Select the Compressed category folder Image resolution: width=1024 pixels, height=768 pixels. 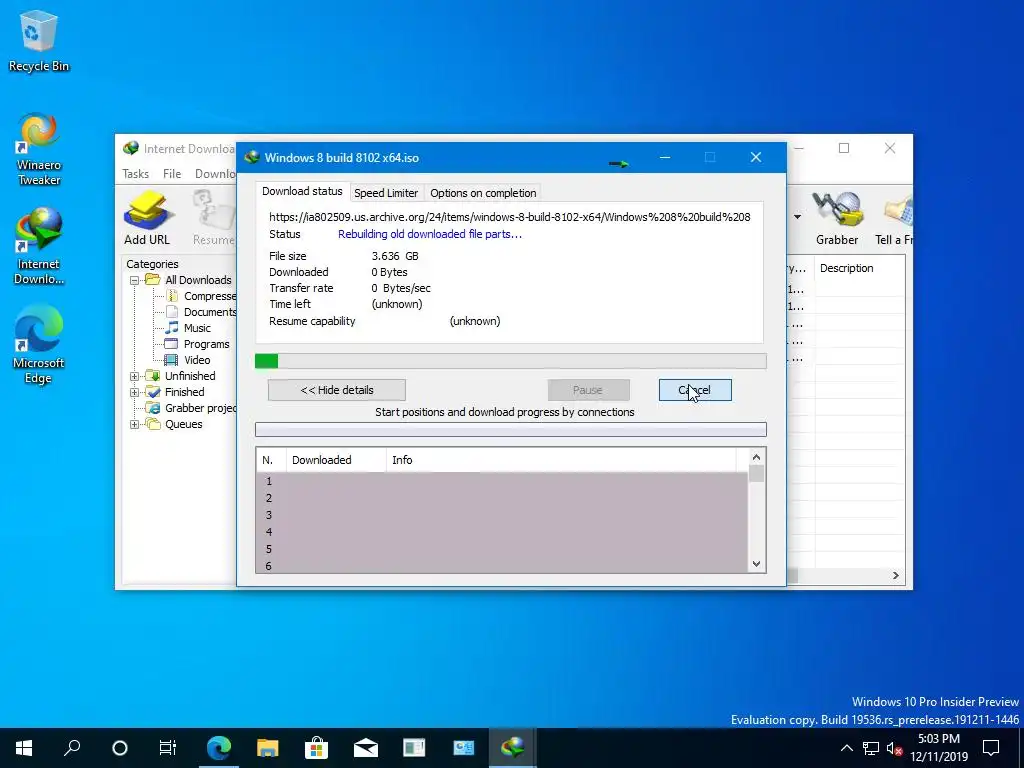coord(201,296)
